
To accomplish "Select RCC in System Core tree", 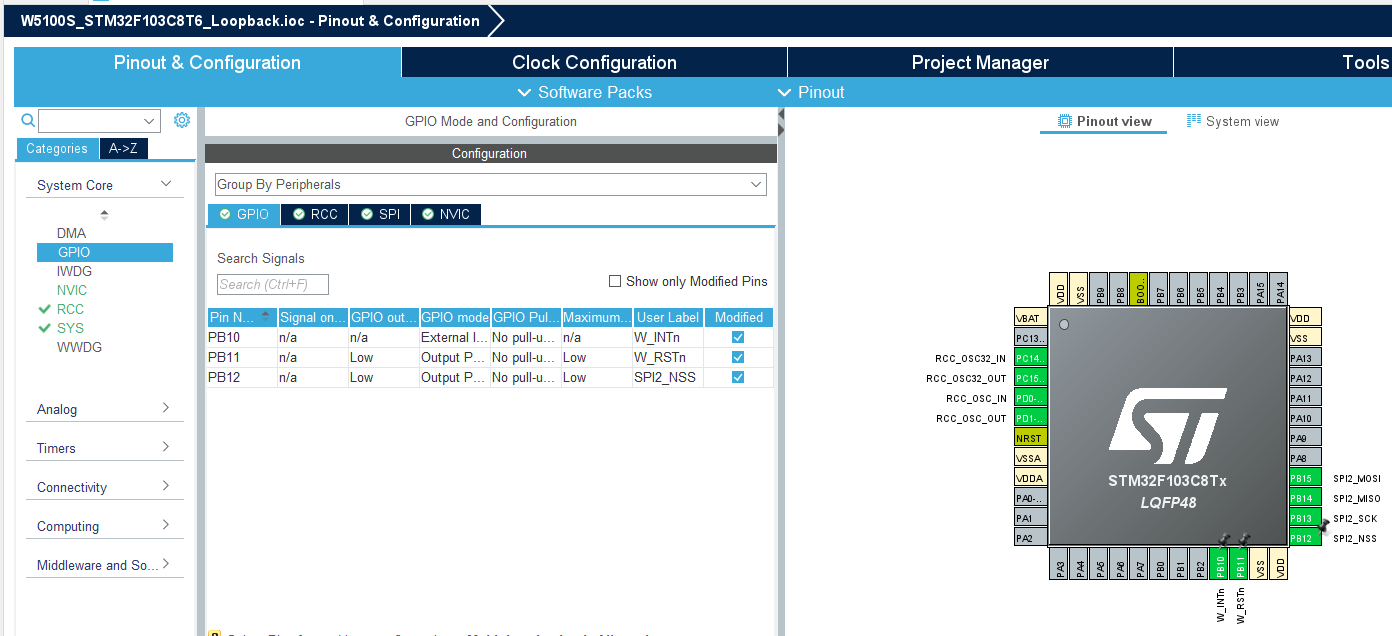I will [x=70, y=309].
